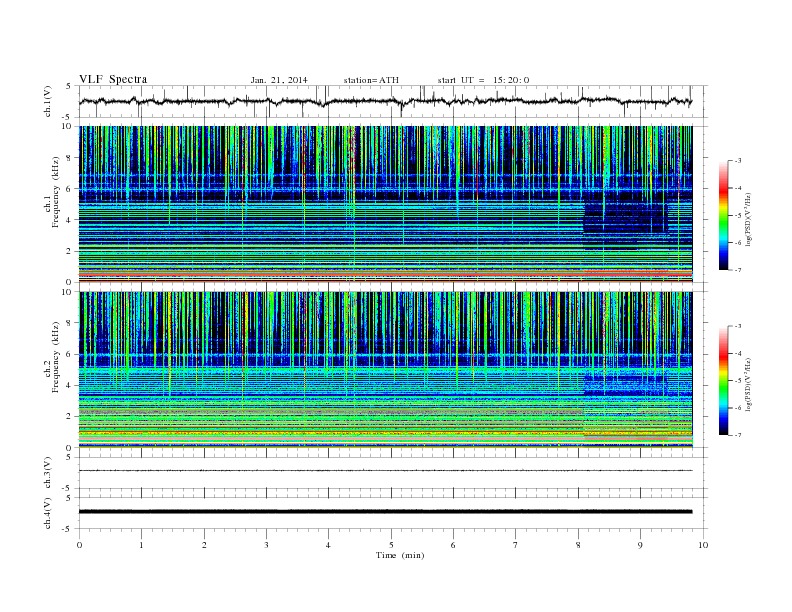The height and width of the screenshot is (612, 792).
Task: Click the 'ch.4(V)' axis label
Action: pos(48,513)
